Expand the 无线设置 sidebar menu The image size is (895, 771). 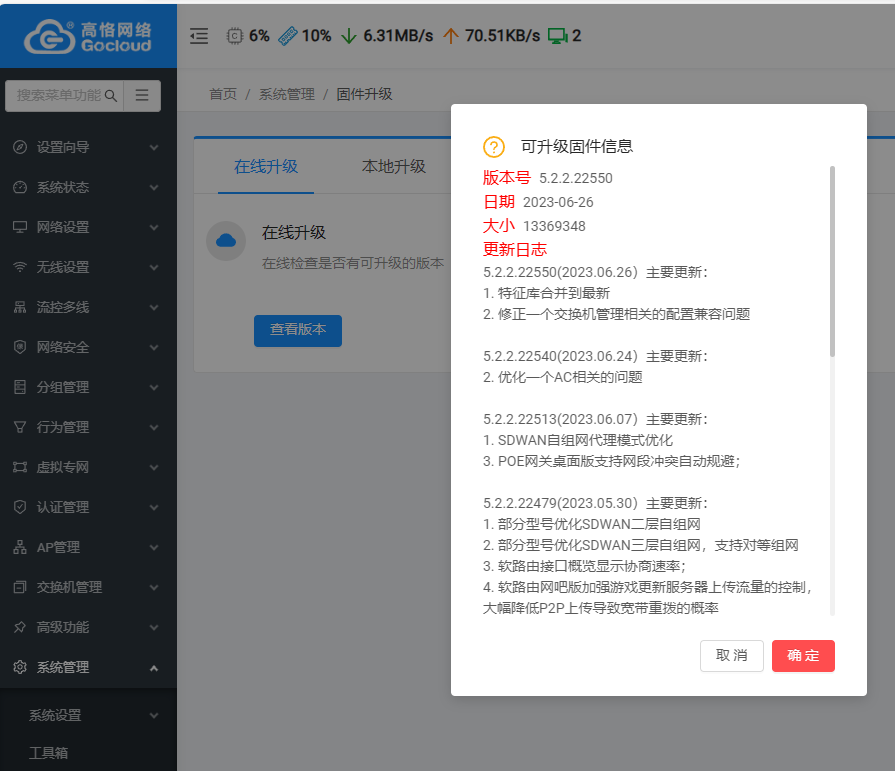pyautogui.click(x=88, y=267)
